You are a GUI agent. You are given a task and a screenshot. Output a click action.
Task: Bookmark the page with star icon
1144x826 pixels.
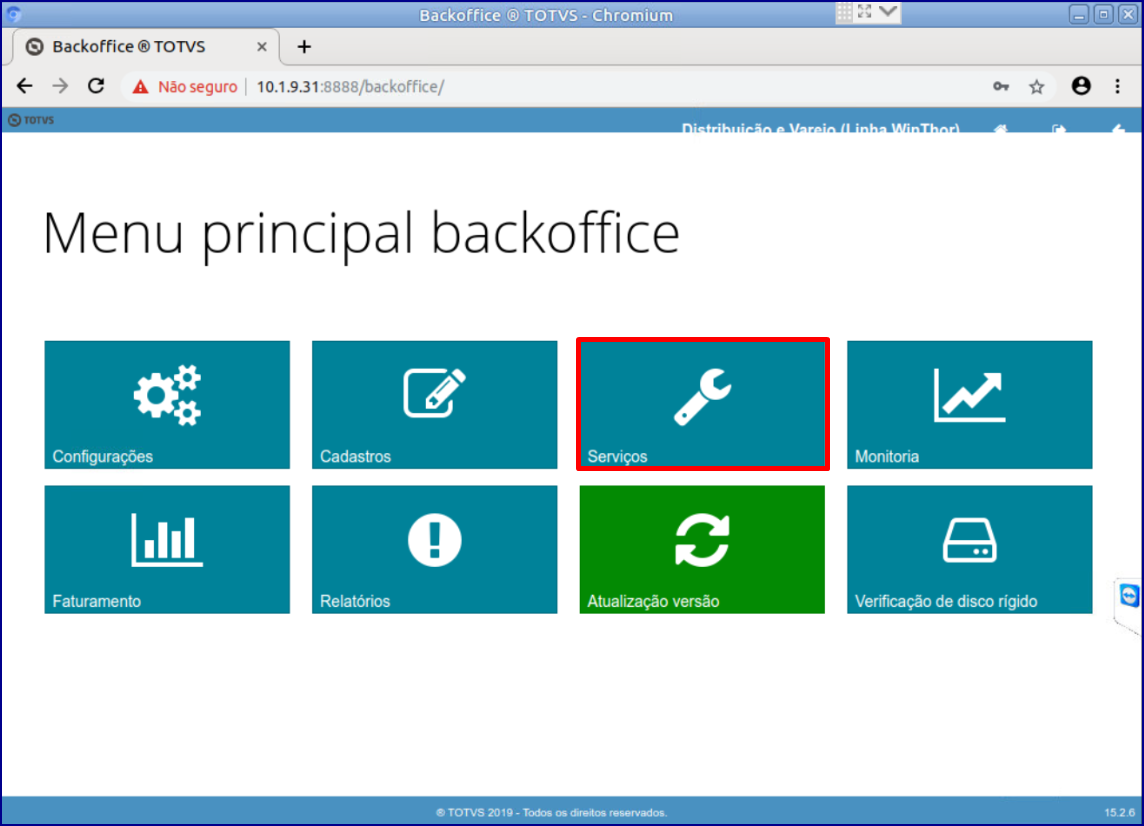pos(1037,87)
